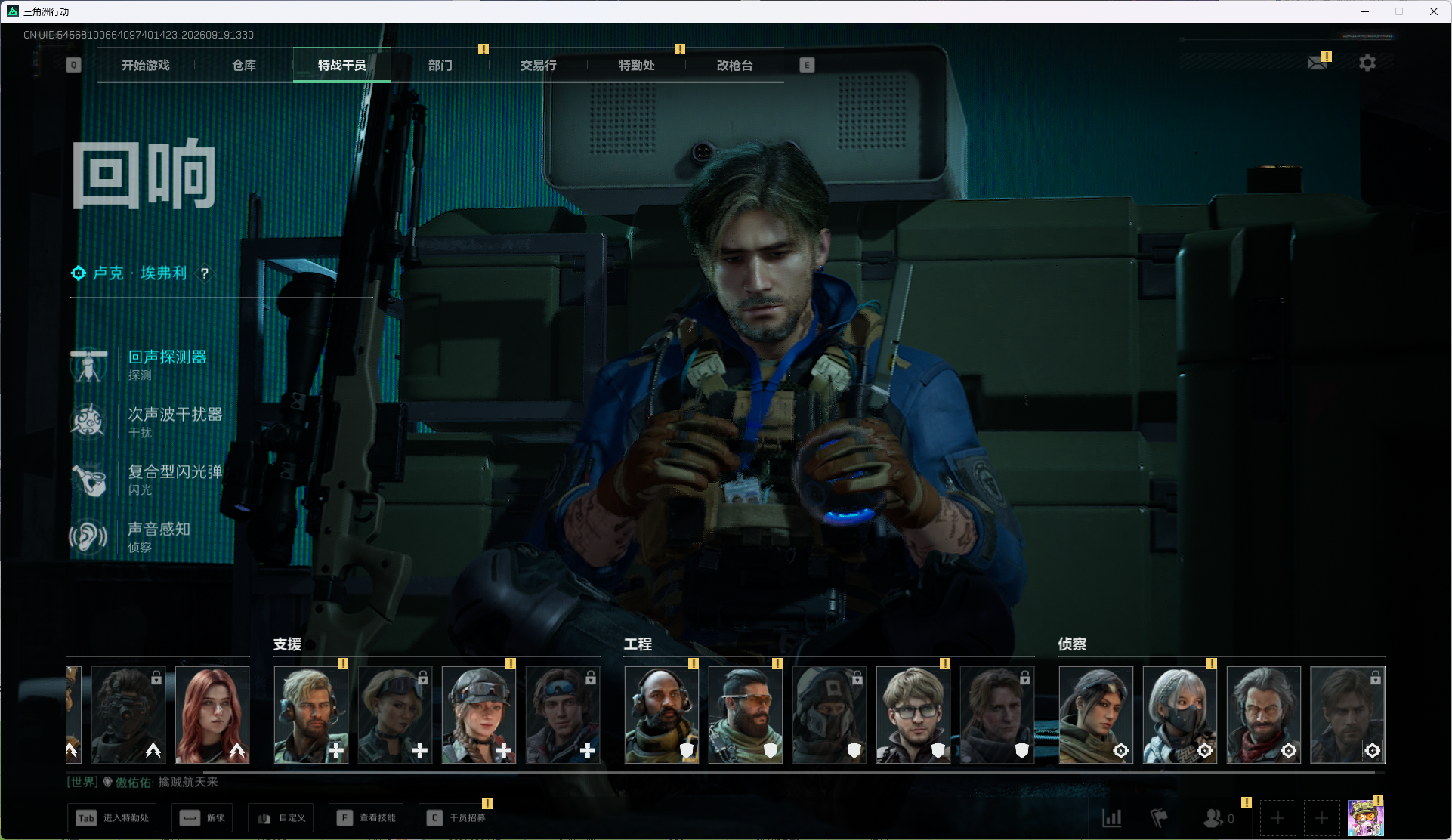Go to the 部门 tab
This screenshot has width=1452, height=840.
click(x=440, y=66)
